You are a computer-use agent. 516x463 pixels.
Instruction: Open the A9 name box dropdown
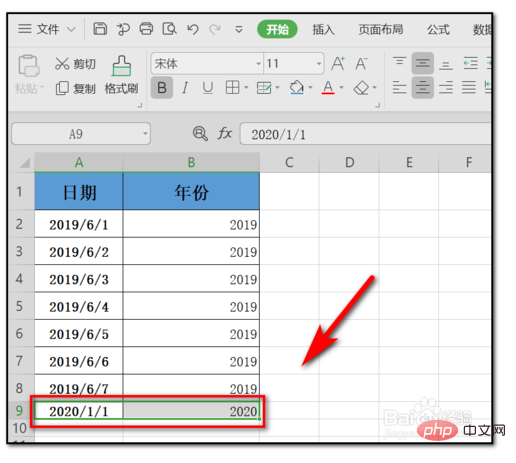[x=145, y=134]
